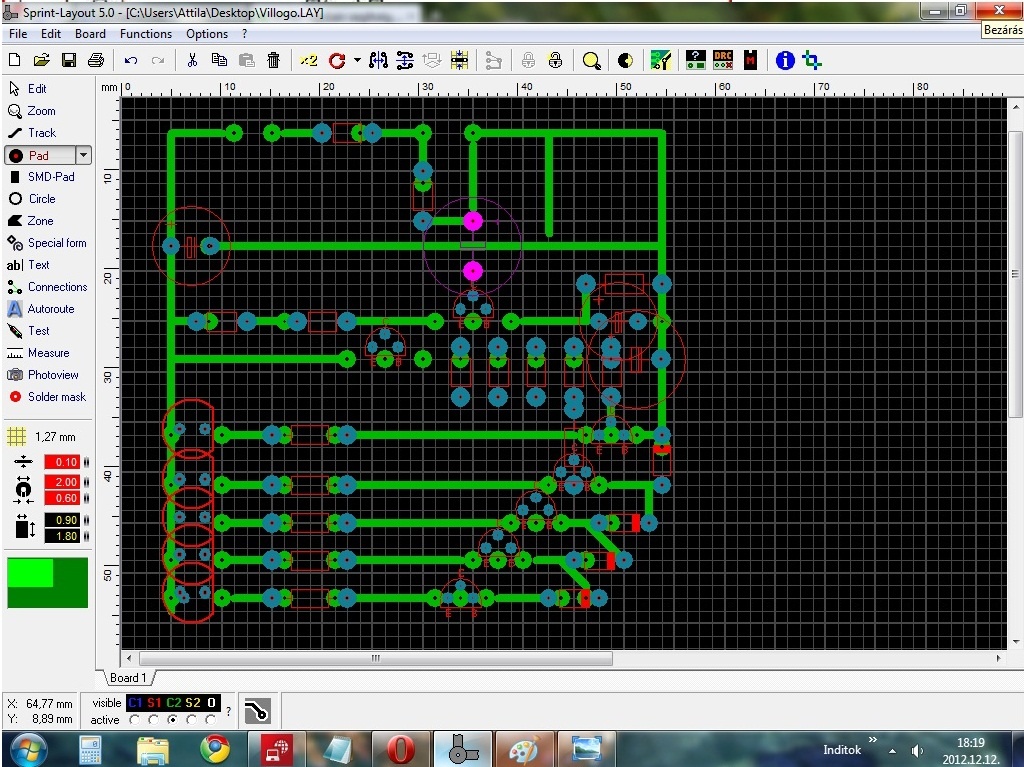Screen dimensions: 1024x767
Task: Open the grid size 1,27 mm selector
Action: (x=44, y=437)
